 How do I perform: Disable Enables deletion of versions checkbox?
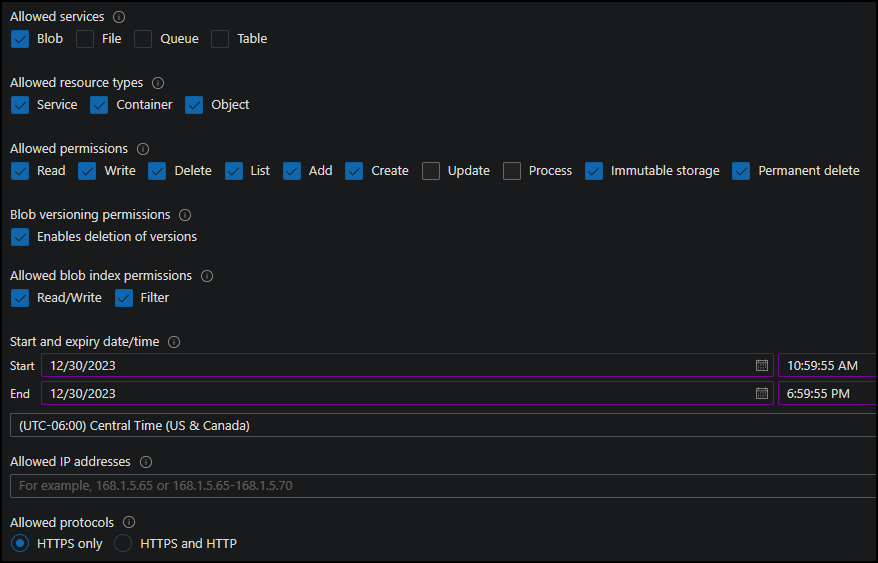tap(20, 237)
